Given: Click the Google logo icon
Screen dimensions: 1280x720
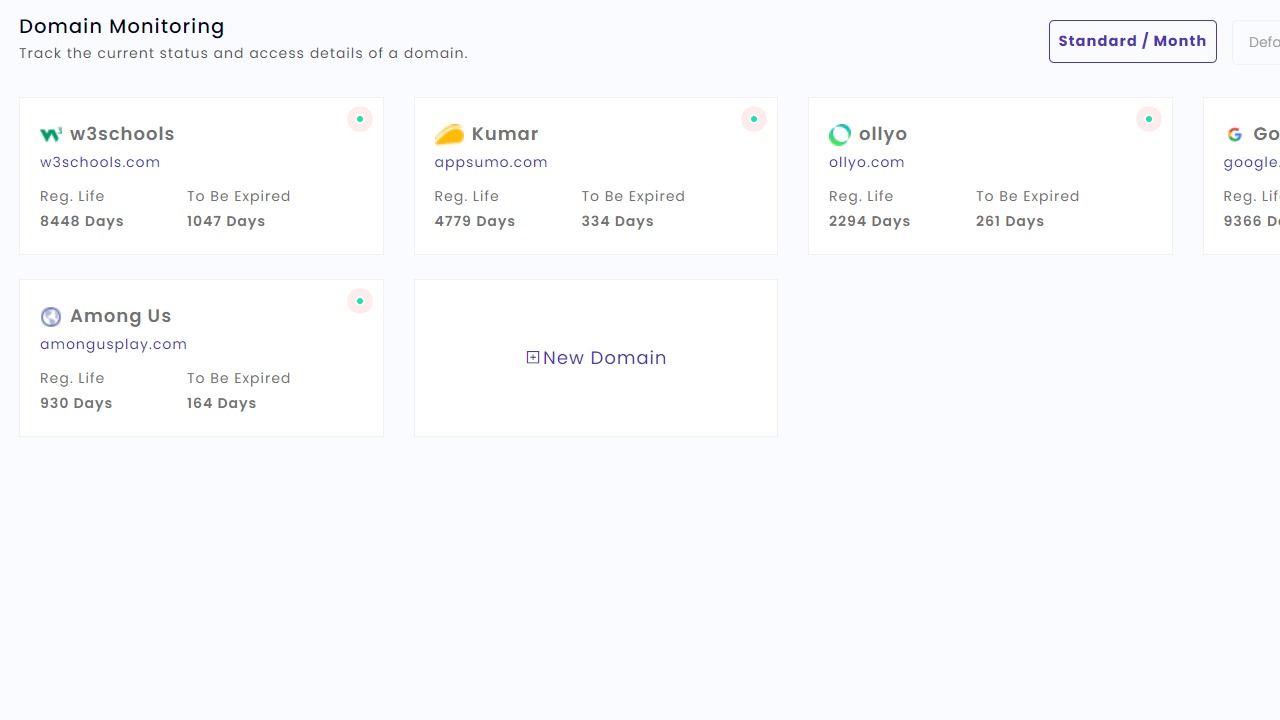Looking at the screenshot, I should [1235, 134].
